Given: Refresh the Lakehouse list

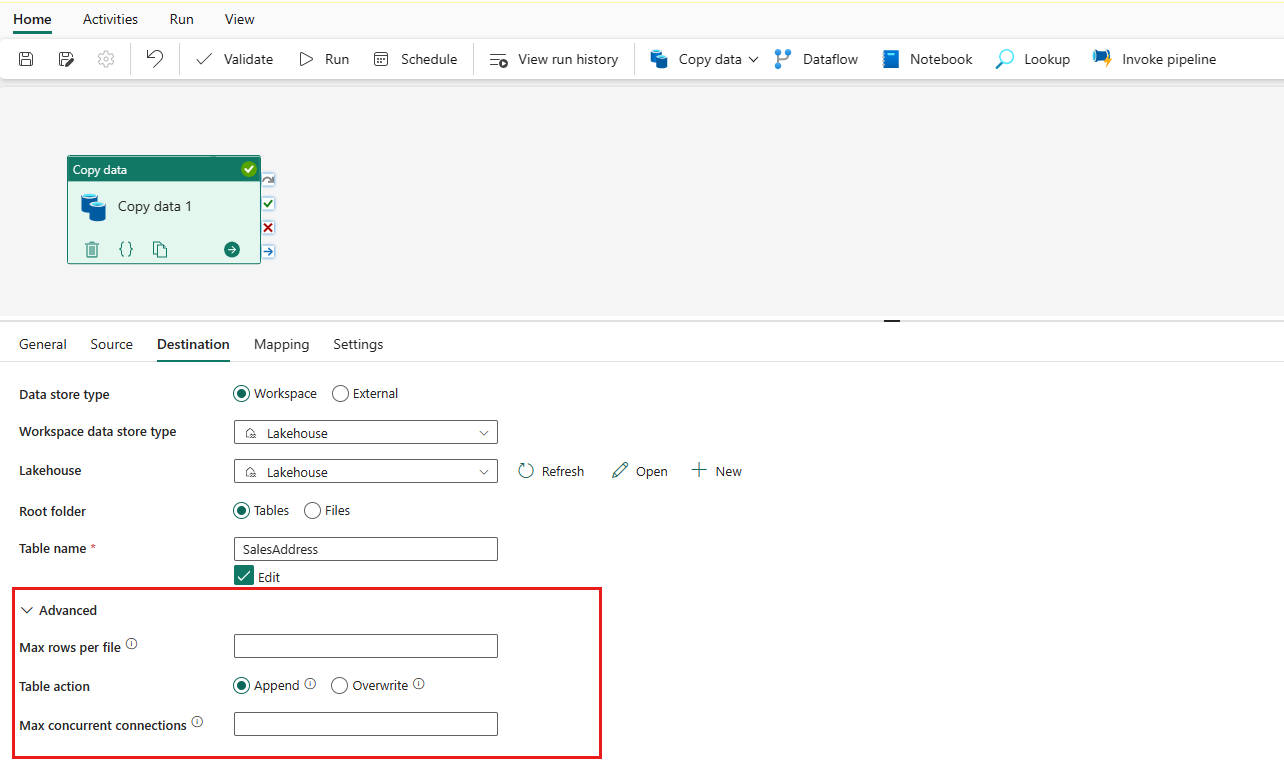Looking at the screenshot, I should pos(551,471).
